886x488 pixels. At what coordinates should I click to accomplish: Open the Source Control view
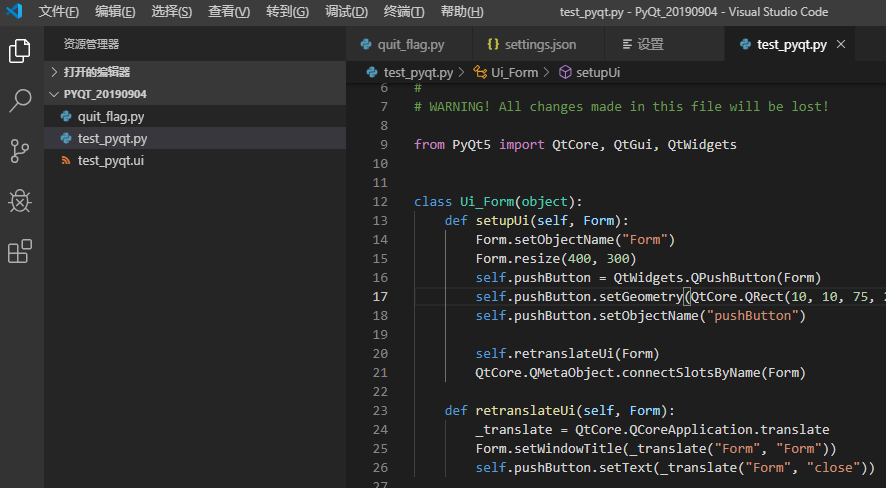coord(20,151)
